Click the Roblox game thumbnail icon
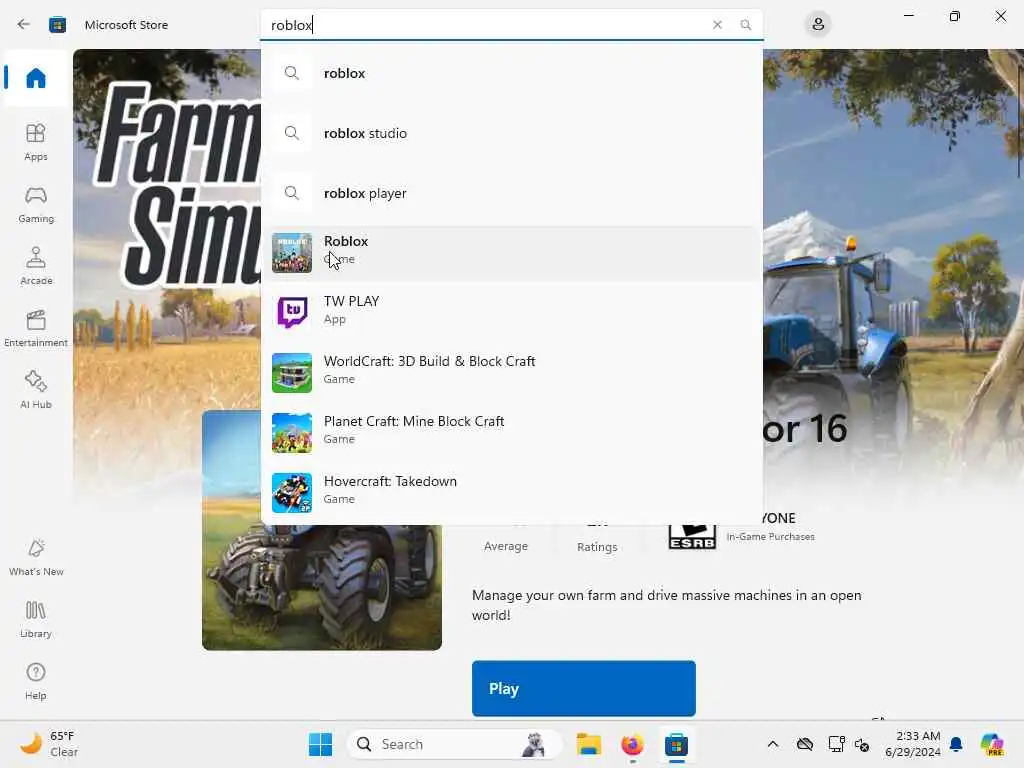Screen dimensions: 1024x768 tap(292, 253)
